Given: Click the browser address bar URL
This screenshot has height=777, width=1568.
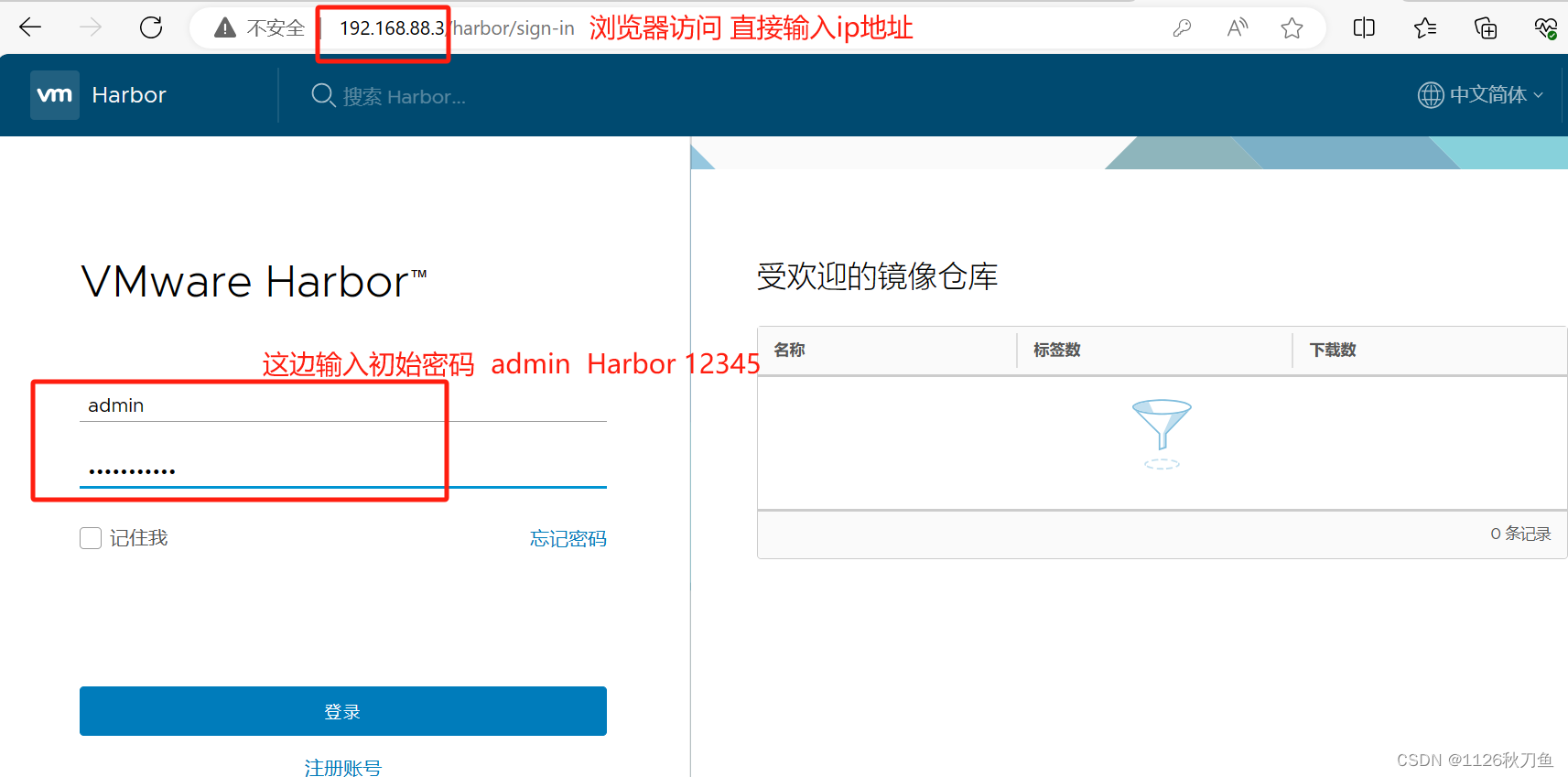Looking at the screenshot, I should point(457,28).
